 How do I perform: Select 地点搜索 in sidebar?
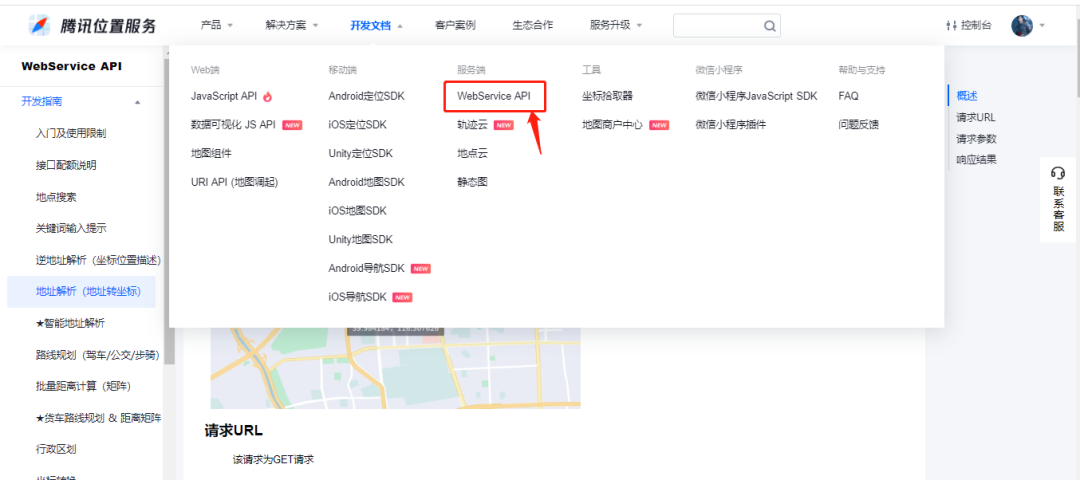click(56, 197)
